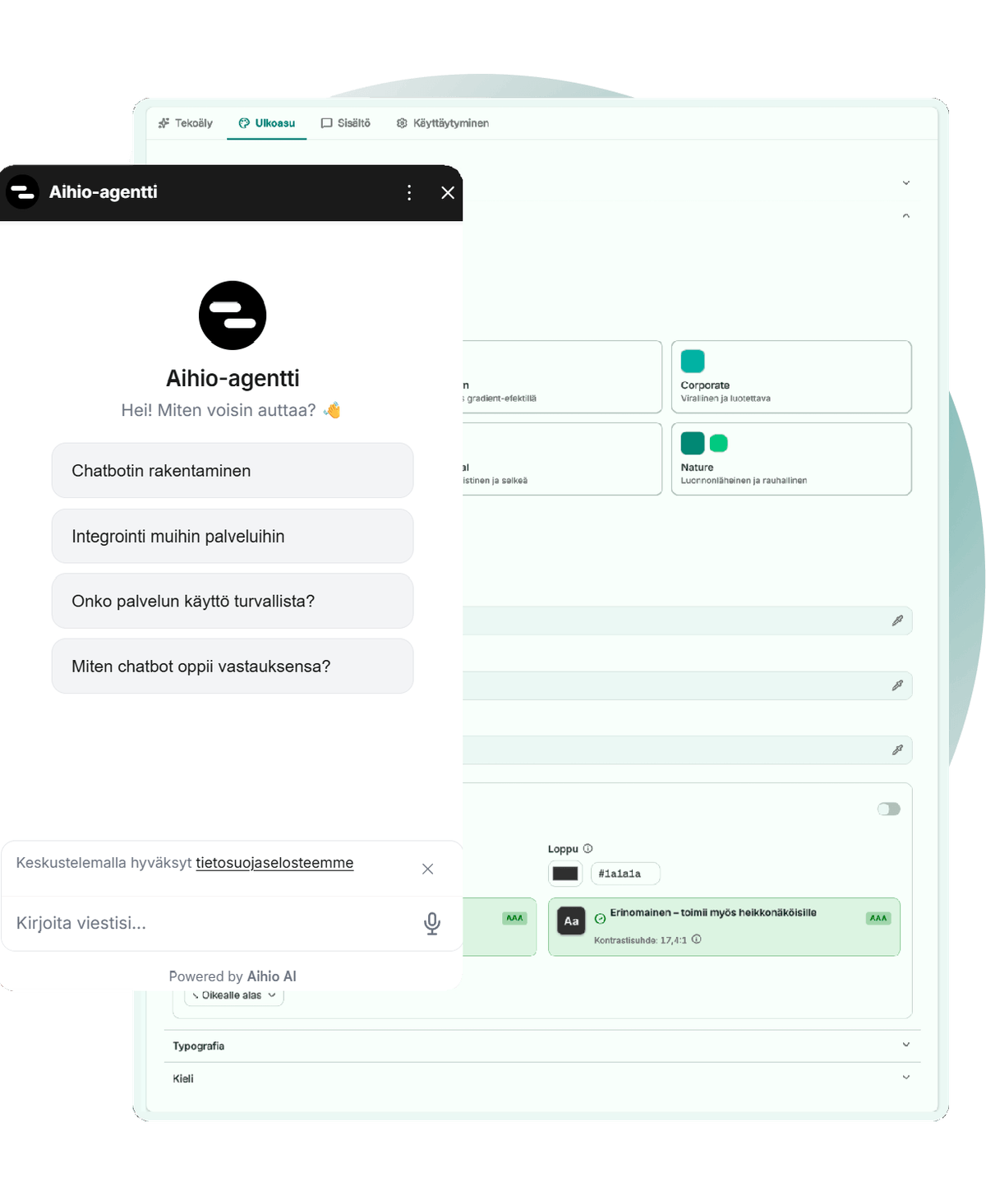986x1204 pixels.
Task: Select Integrointi muihin palveluihin suggestion
Action: 233,536
